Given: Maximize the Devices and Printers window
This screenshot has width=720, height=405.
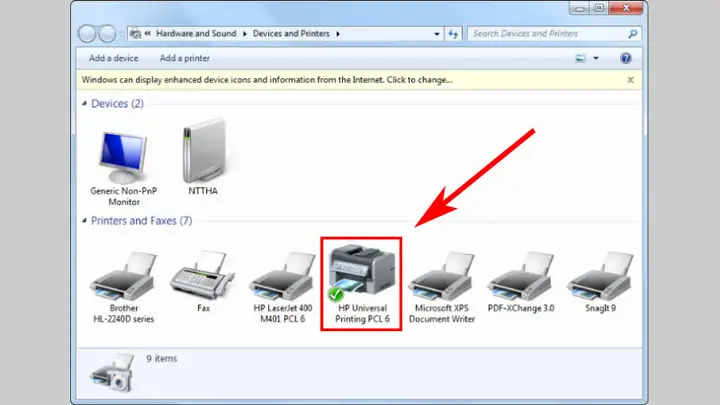Looking at the screenshot, I should 599,8.
